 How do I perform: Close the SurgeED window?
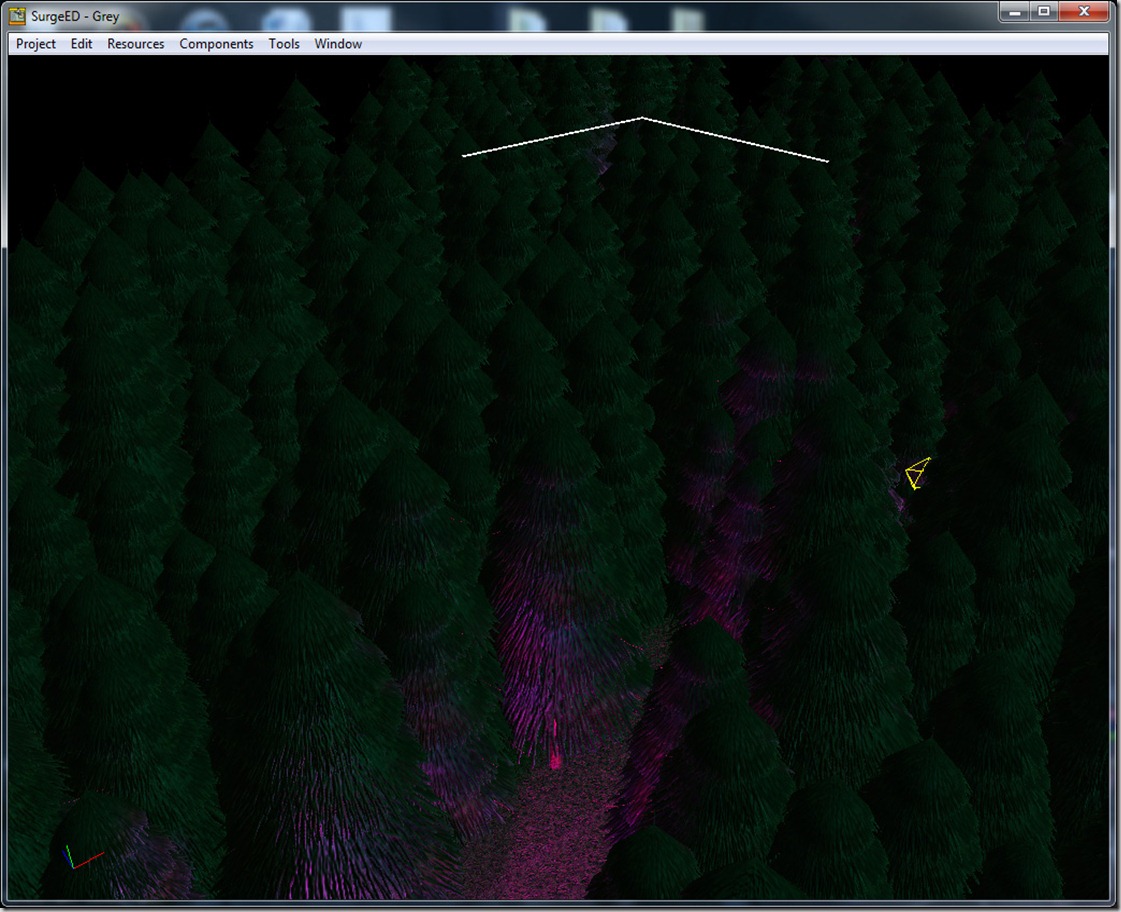1084,11
